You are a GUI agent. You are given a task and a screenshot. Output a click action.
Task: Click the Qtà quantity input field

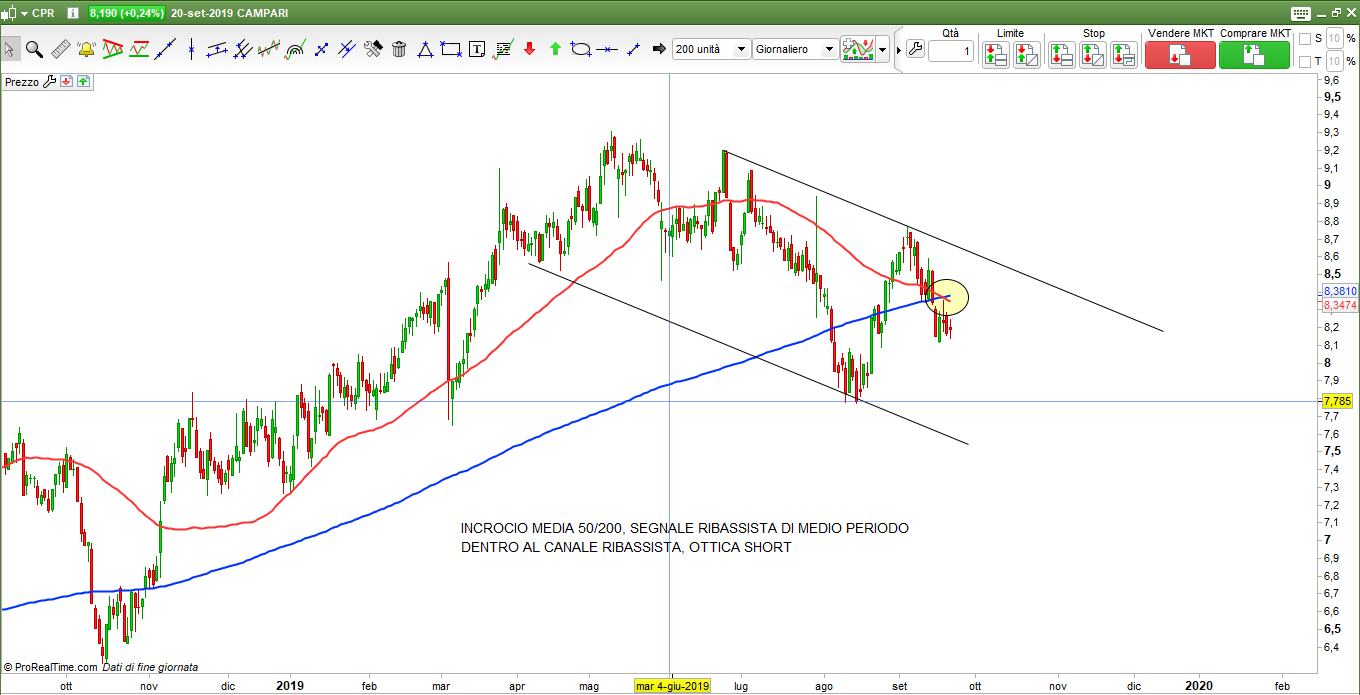click(x=950, y=51)
